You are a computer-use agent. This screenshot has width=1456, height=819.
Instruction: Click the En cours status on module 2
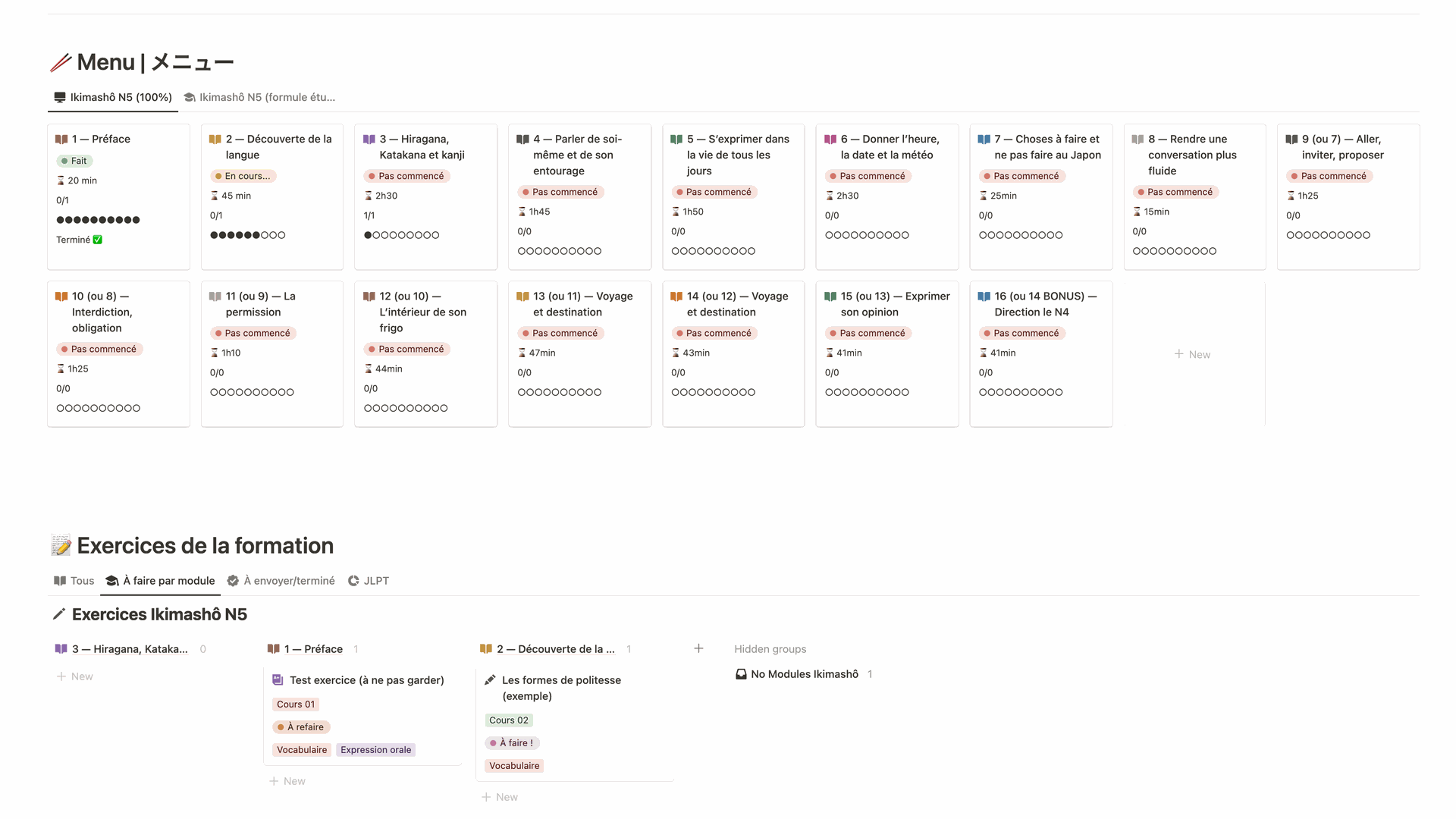tap(243, 176)
